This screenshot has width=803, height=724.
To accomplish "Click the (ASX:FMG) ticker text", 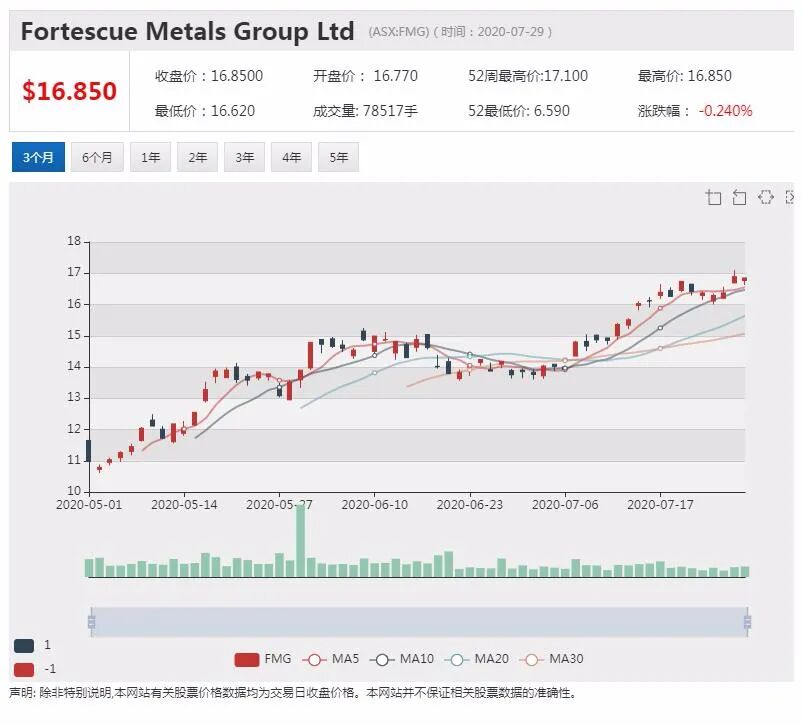I will (398, 32).
